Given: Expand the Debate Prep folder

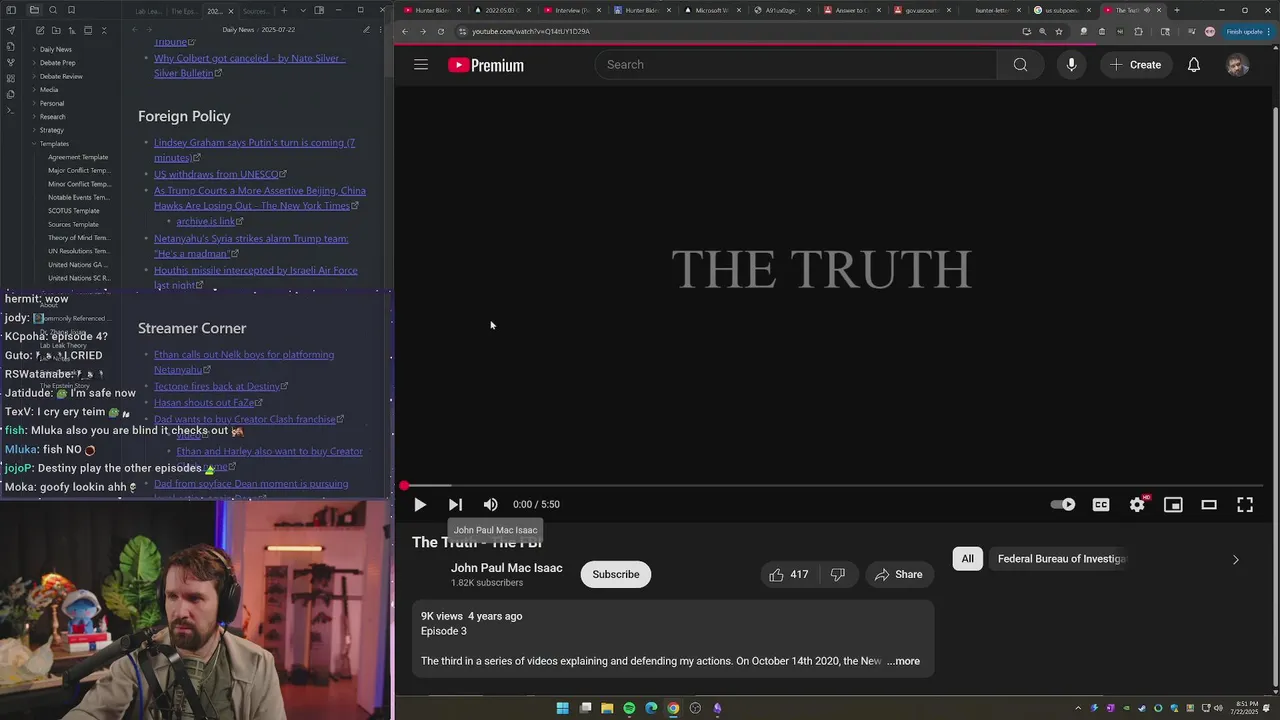Looking at the screenshot, I should pyautogui.click(x=57, y=62).
